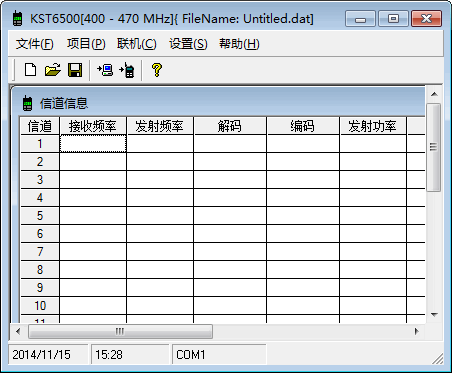This screenshot has height=373, width=452.
Task: Open the 项目(P) menu
Action: (86, 44)
